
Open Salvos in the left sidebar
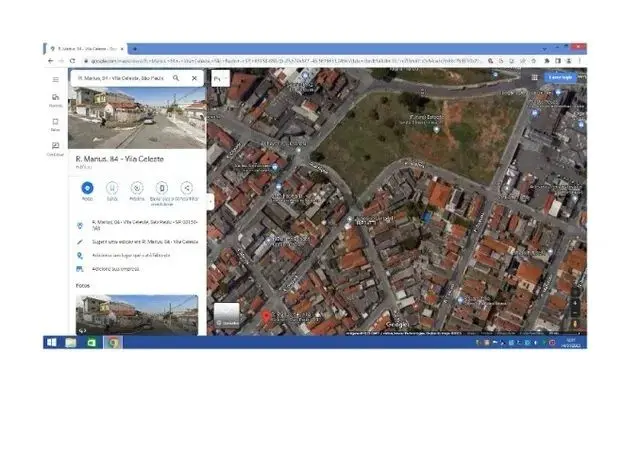coord(55,124)
